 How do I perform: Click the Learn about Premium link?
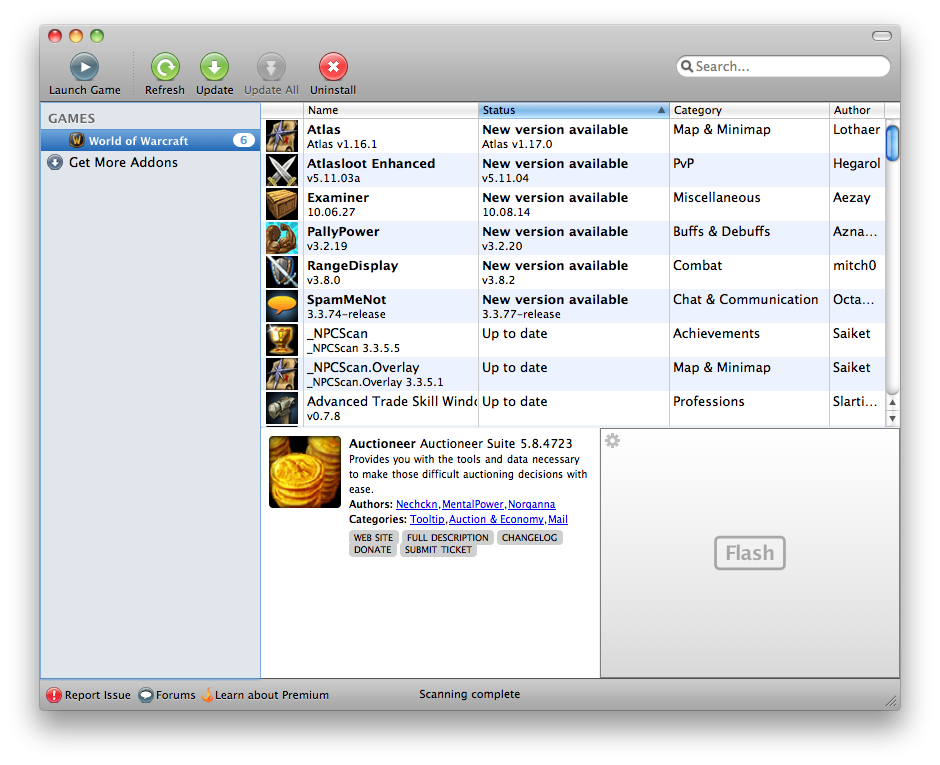272,695
